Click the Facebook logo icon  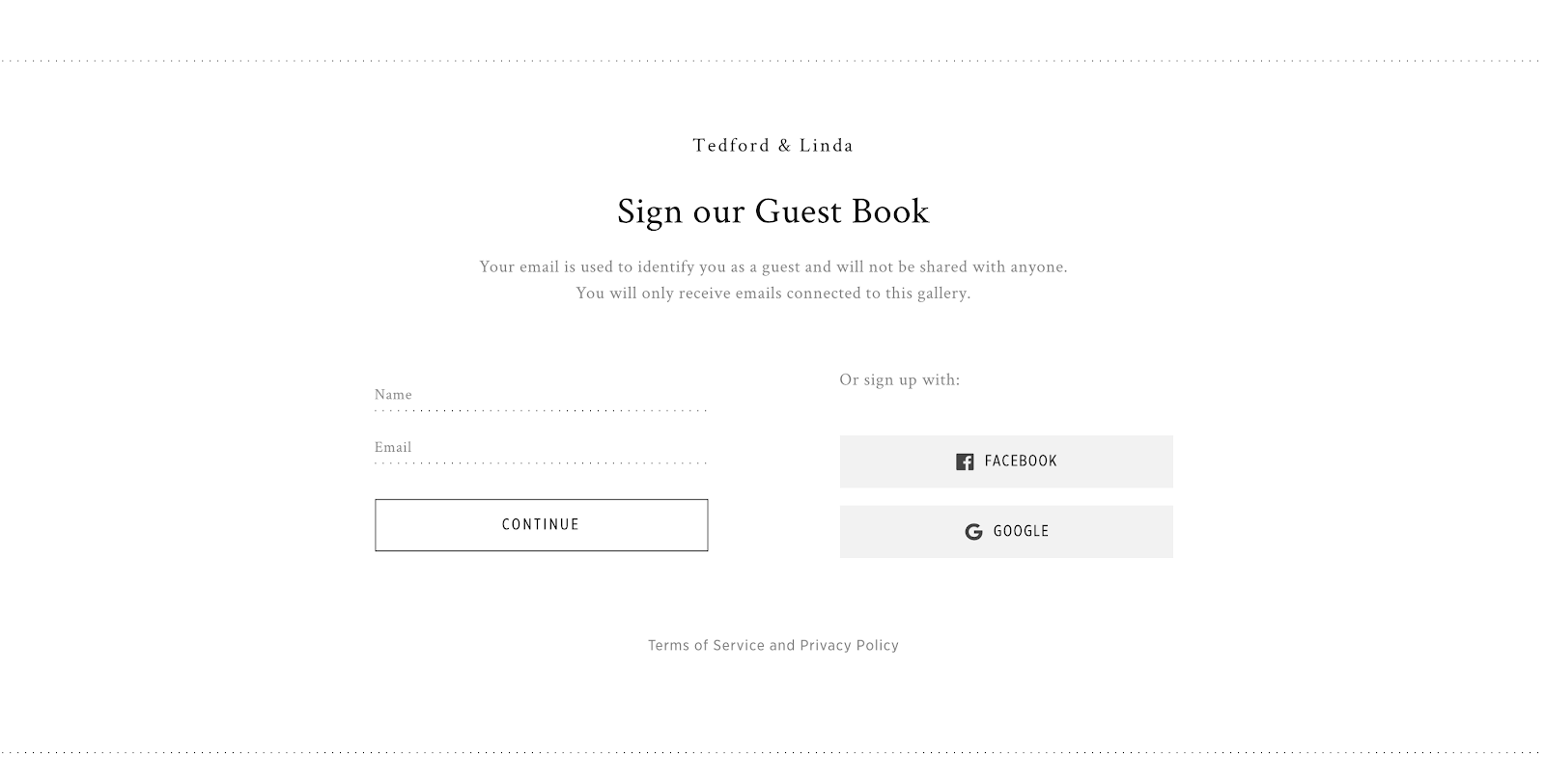click(x=965, y=462)
